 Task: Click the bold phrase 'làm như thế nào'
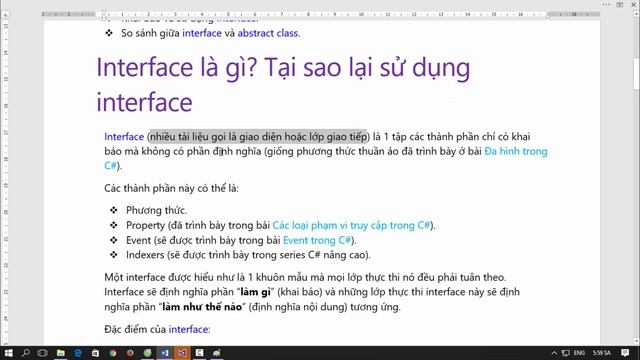point(202,307)
